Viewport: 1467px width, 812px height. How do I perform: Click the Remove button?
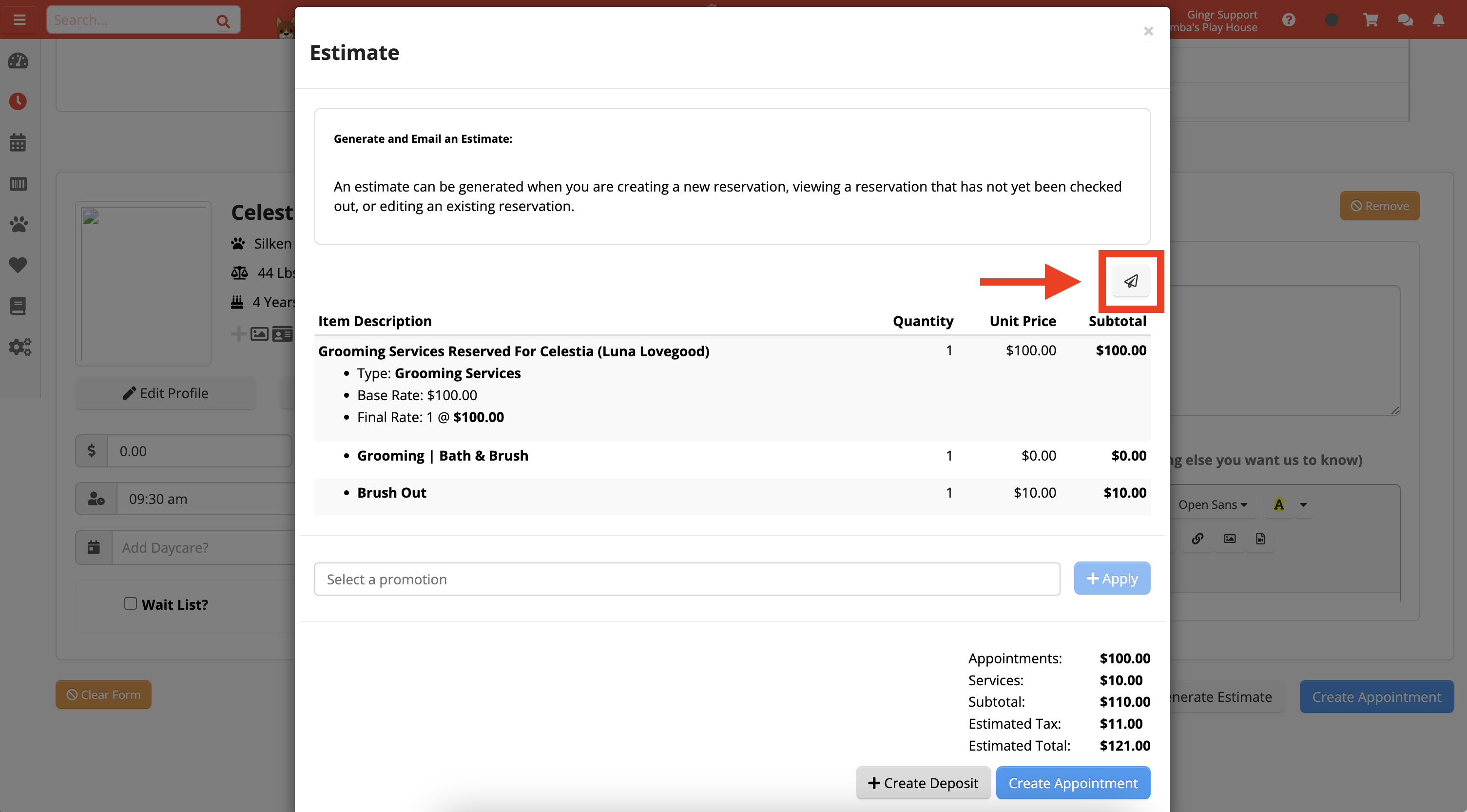1379,206
